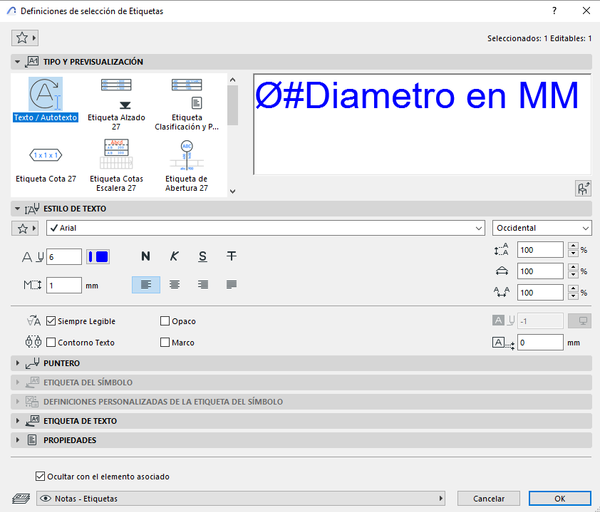Toggle Ocultar con el elemento asociado
Viewport: 600px width, 512px height.
click(40, 476)
